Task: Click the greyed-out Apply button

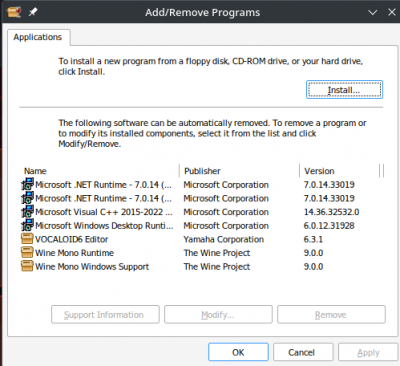Action: point(368,352)
